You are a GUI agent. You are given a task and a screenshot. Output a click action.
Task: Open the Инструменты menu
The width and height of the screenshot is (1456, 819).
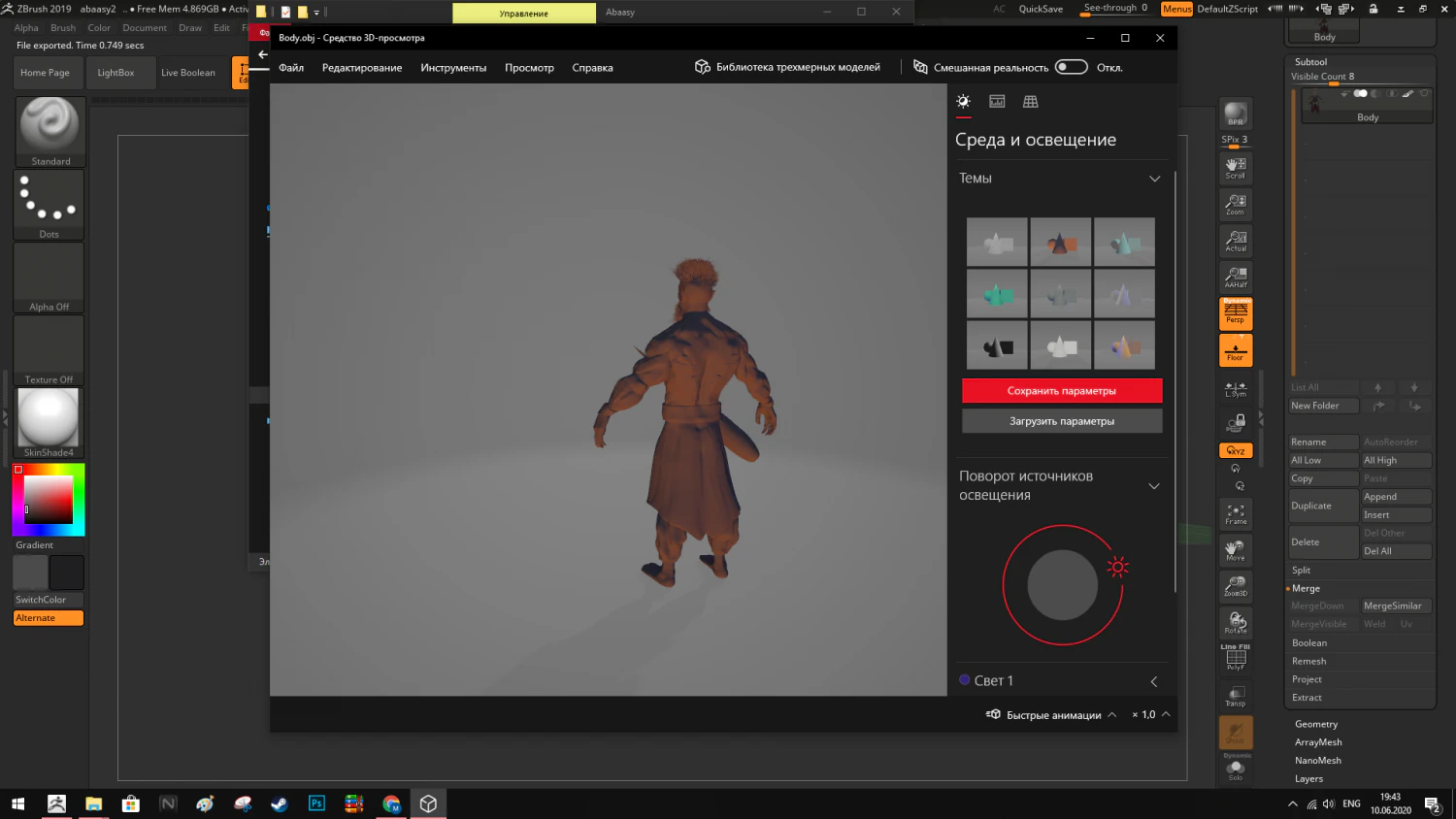click(453, 68)
